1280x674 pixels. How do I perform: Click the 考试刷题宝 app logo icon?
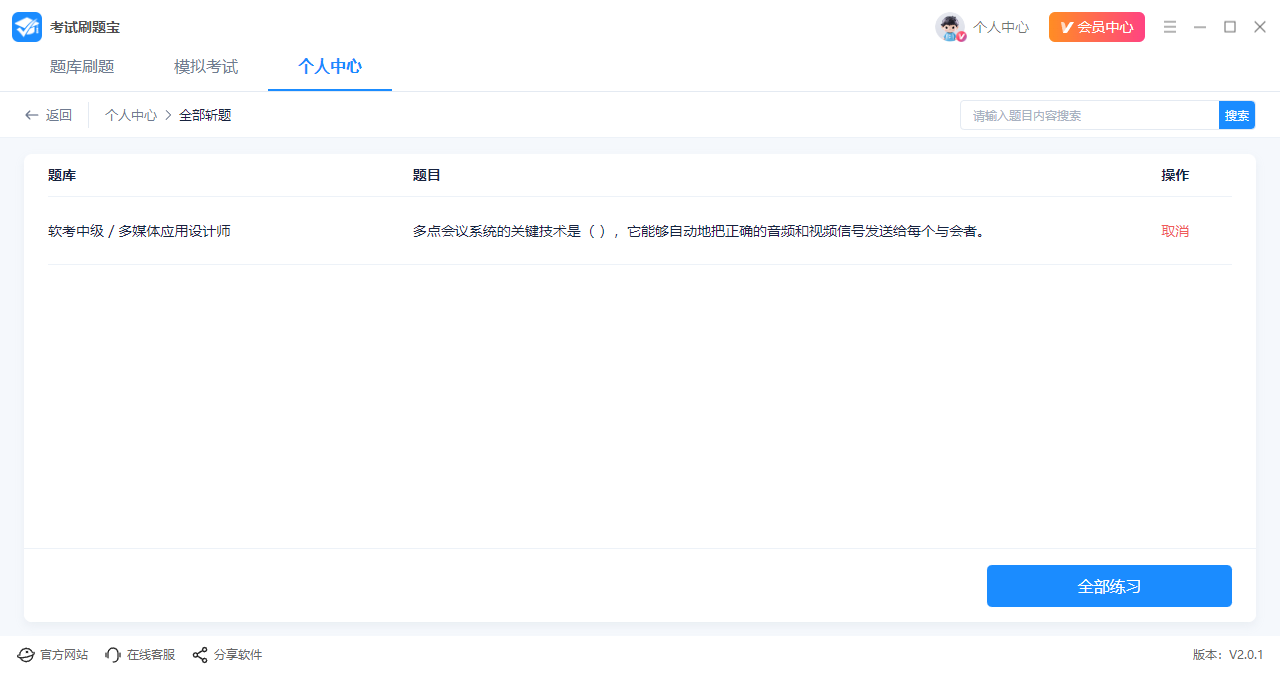(x=27, y=27)
